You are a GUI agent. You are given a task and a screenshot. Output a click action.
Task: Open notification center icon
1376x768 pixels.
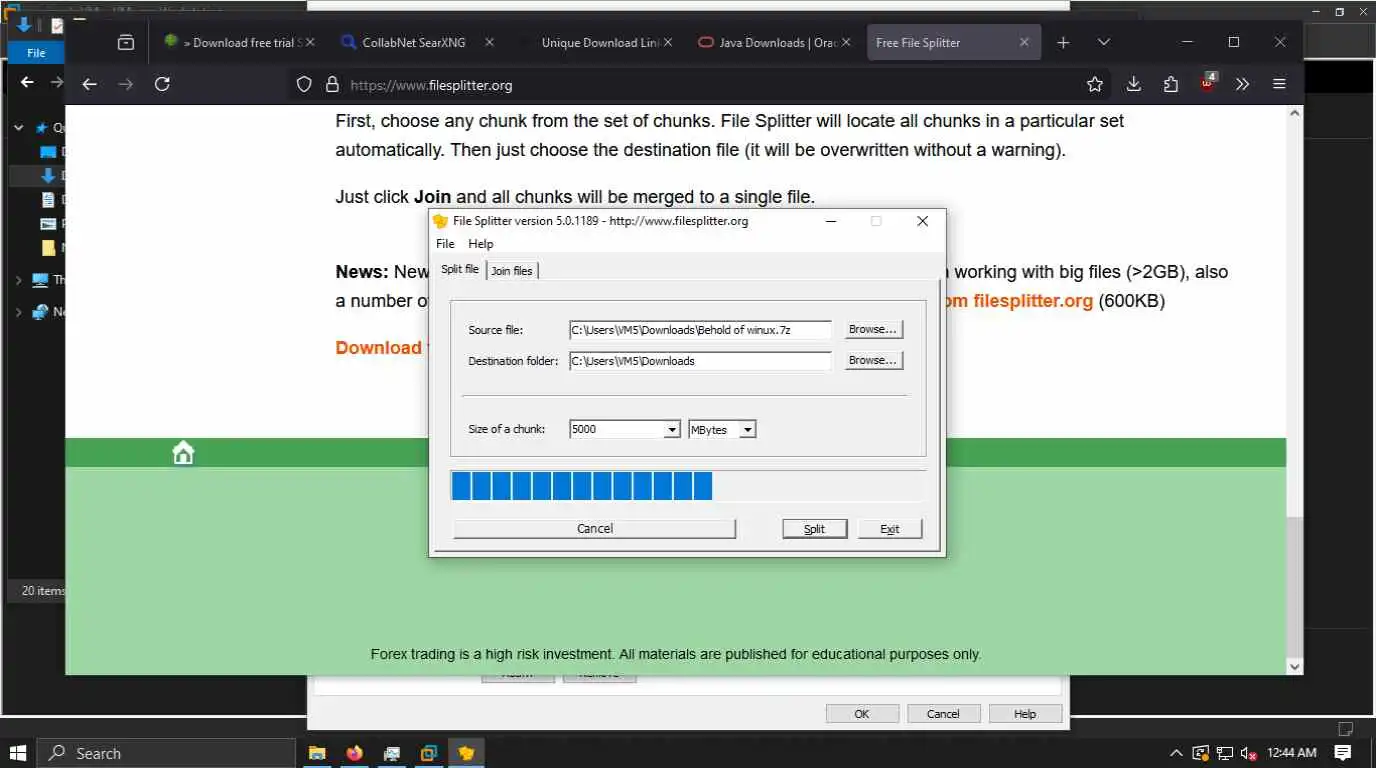pos(1343,753)
